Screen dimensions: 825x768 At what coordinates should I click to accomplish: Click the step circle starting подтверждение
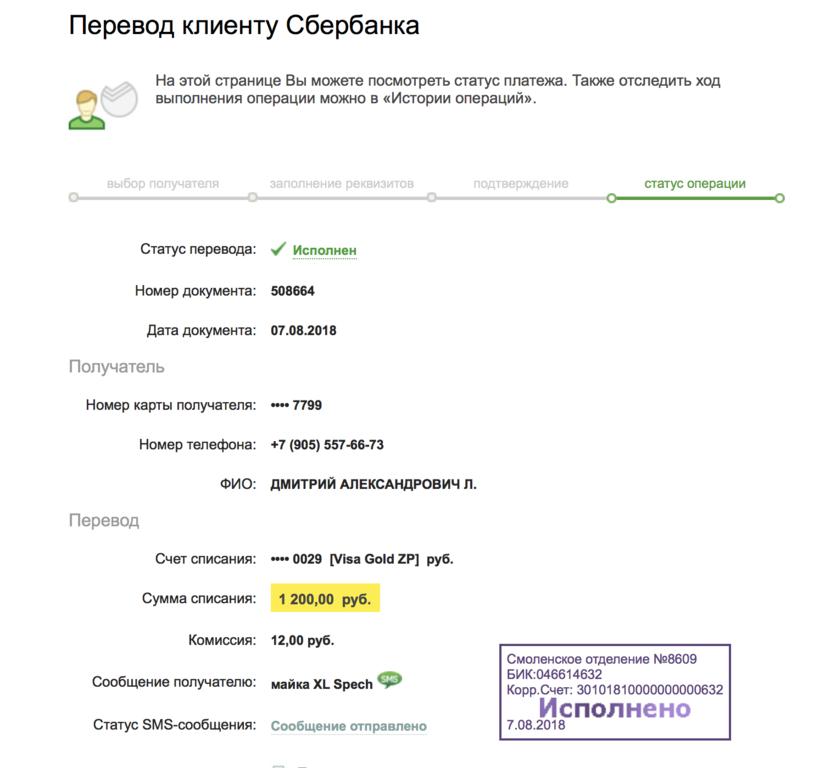pos(432,198)
